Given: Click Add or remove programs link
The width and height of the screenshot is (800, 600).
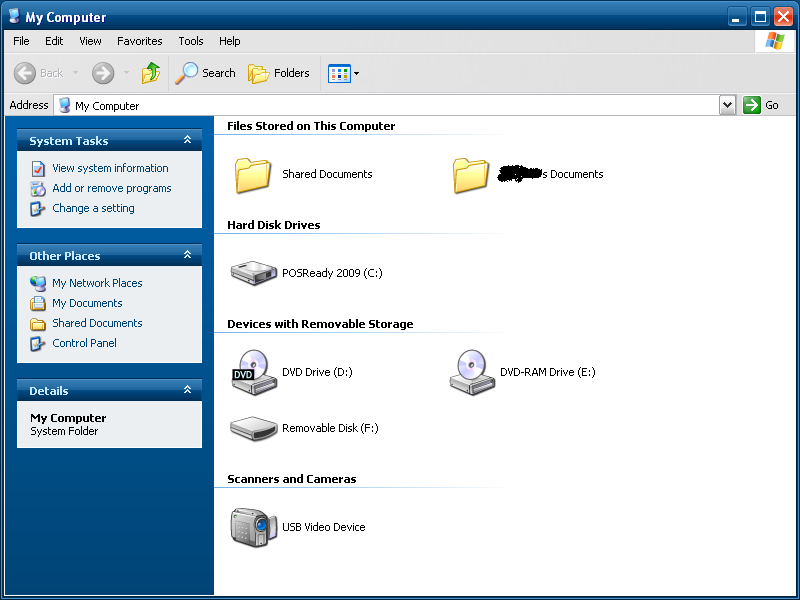Looking at the screenshot, I should coord(111,188).
